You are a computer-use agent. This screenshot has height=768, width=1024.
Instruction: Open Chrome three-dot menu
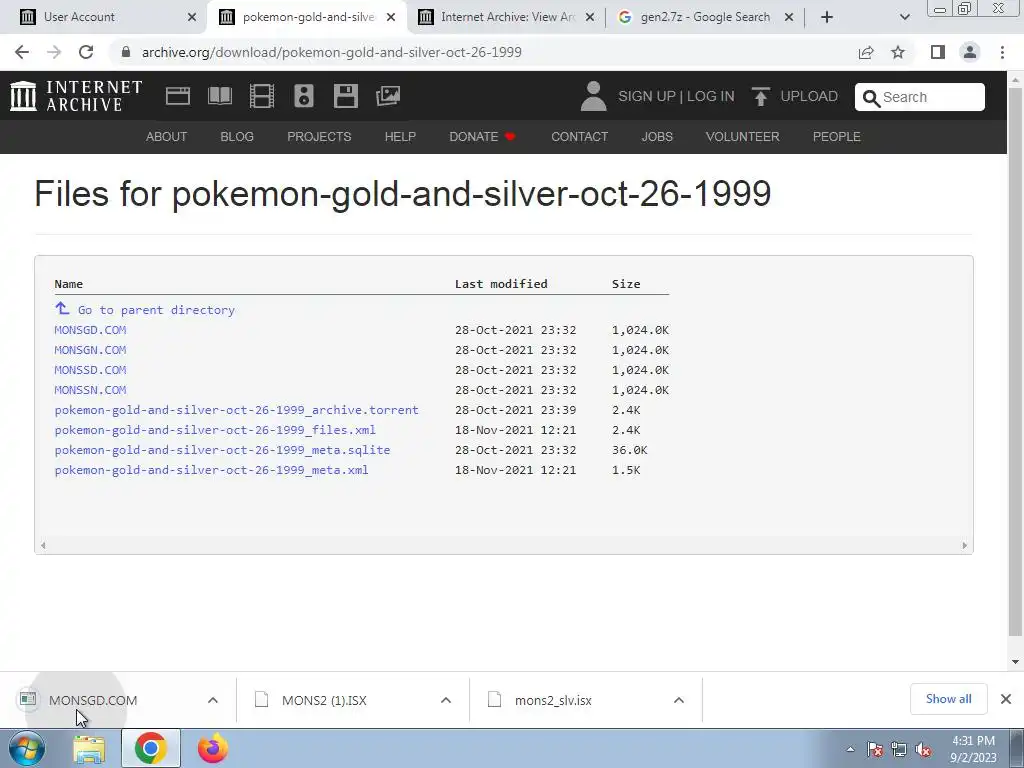[x=1002, y=52]
